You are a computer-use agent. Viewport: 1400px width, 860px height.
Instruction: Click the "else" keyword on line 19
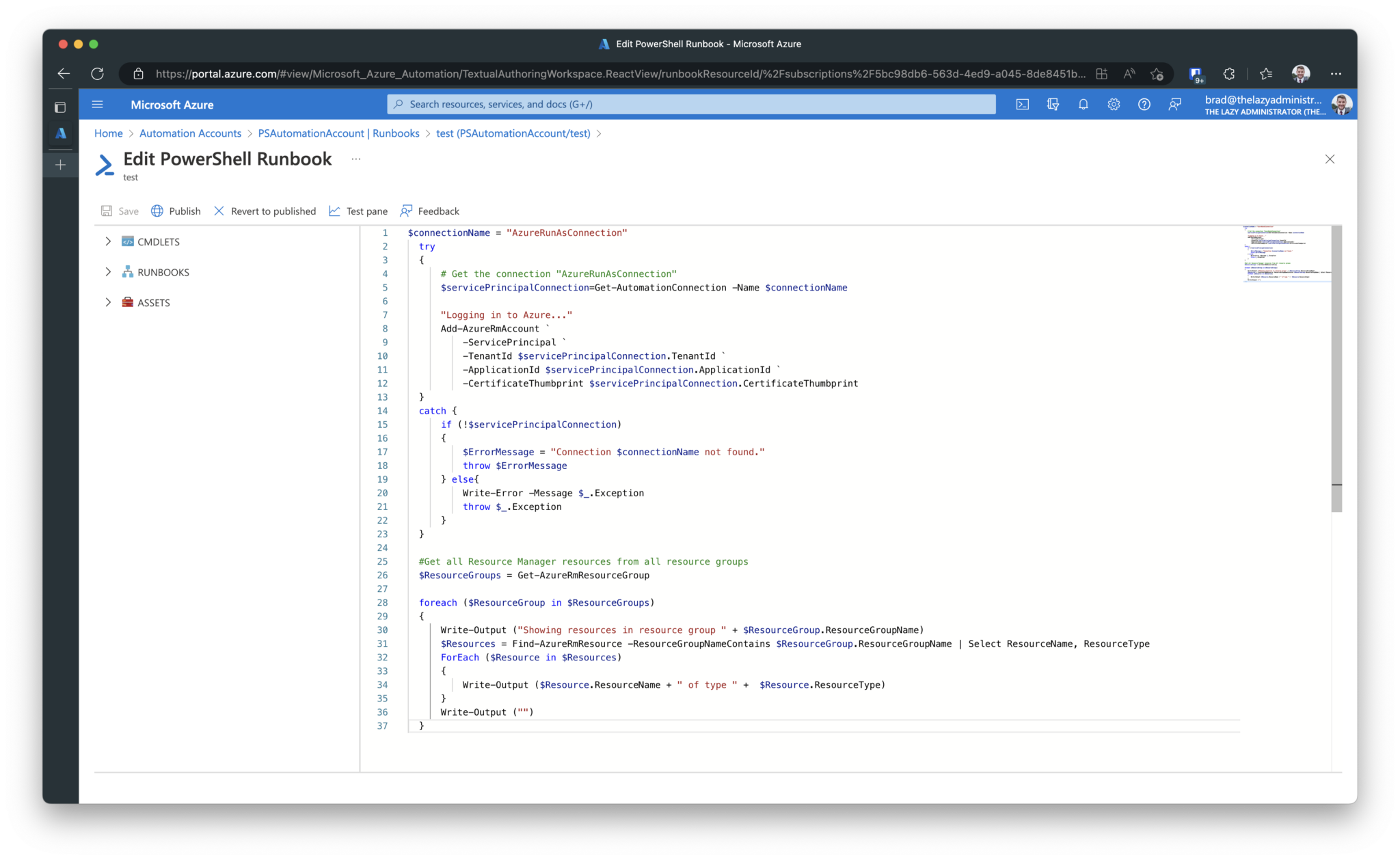[x=463, y=479]
